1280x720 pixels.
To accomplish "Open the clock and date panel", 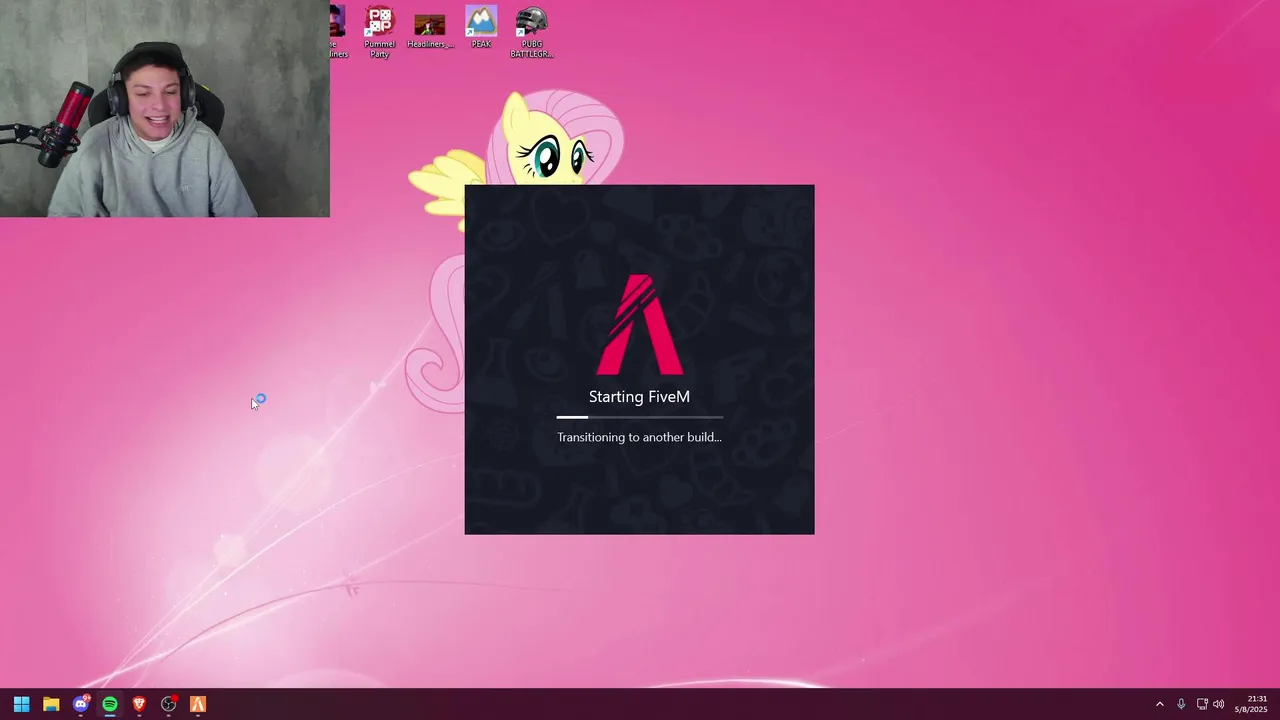I will point(1251,704).
